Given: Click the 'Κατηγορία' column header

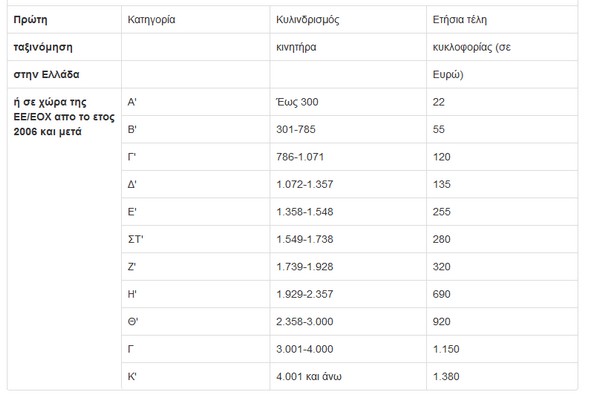Looking at the screenshot, I should pyautogui.click(x=153, y=19).
